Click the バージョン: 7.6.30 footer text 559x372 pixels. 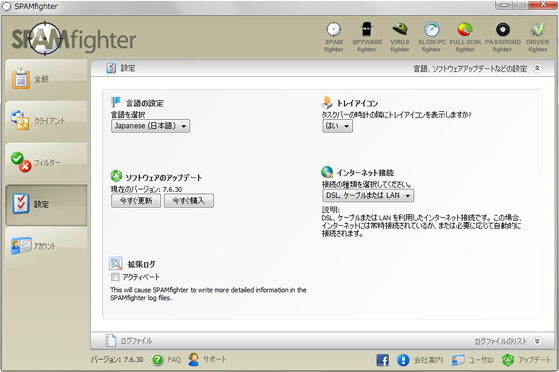tap(117, 360)
